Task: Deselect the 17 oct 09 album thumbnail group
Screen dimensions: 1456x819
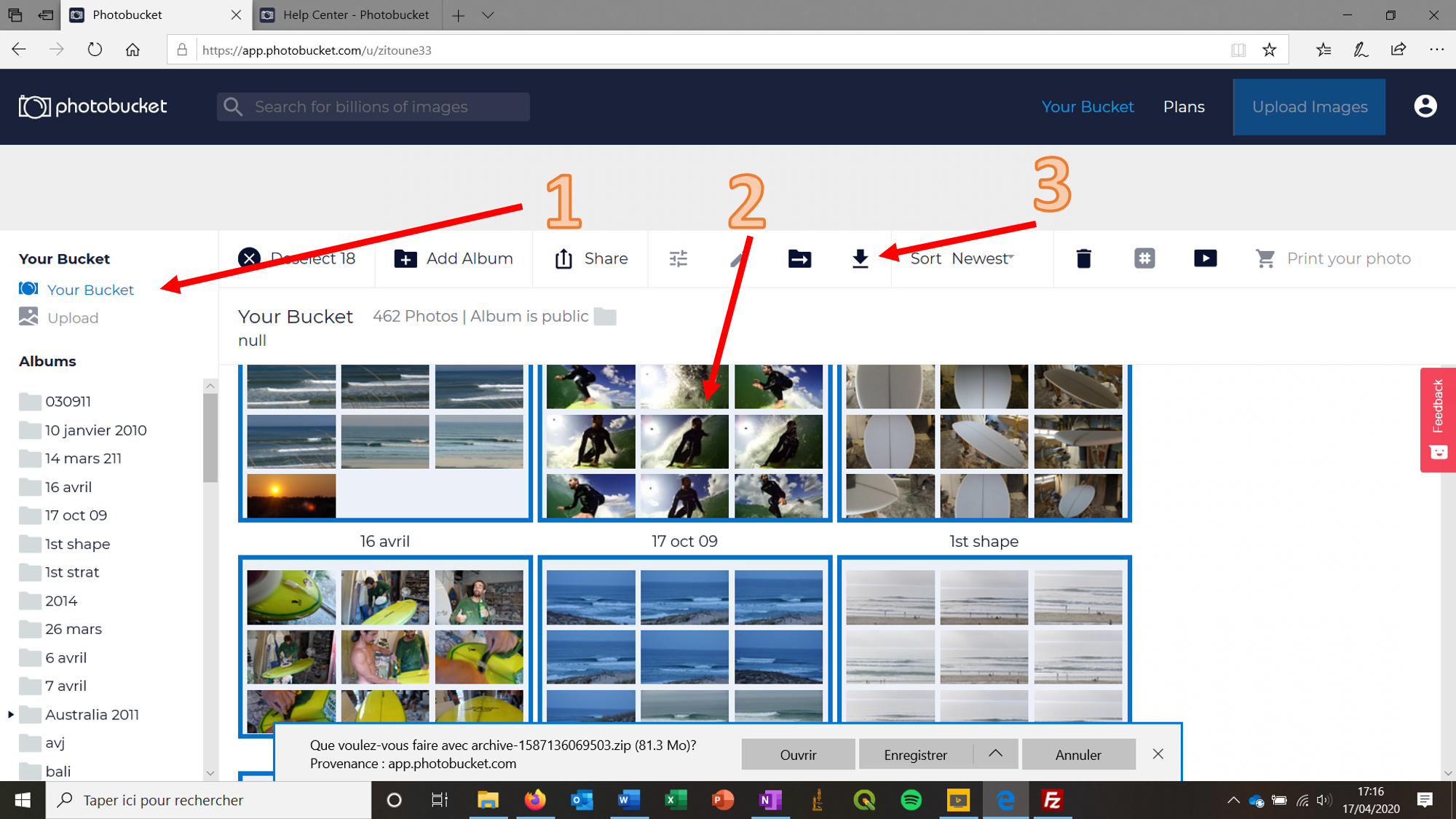Action: [684, 440]
